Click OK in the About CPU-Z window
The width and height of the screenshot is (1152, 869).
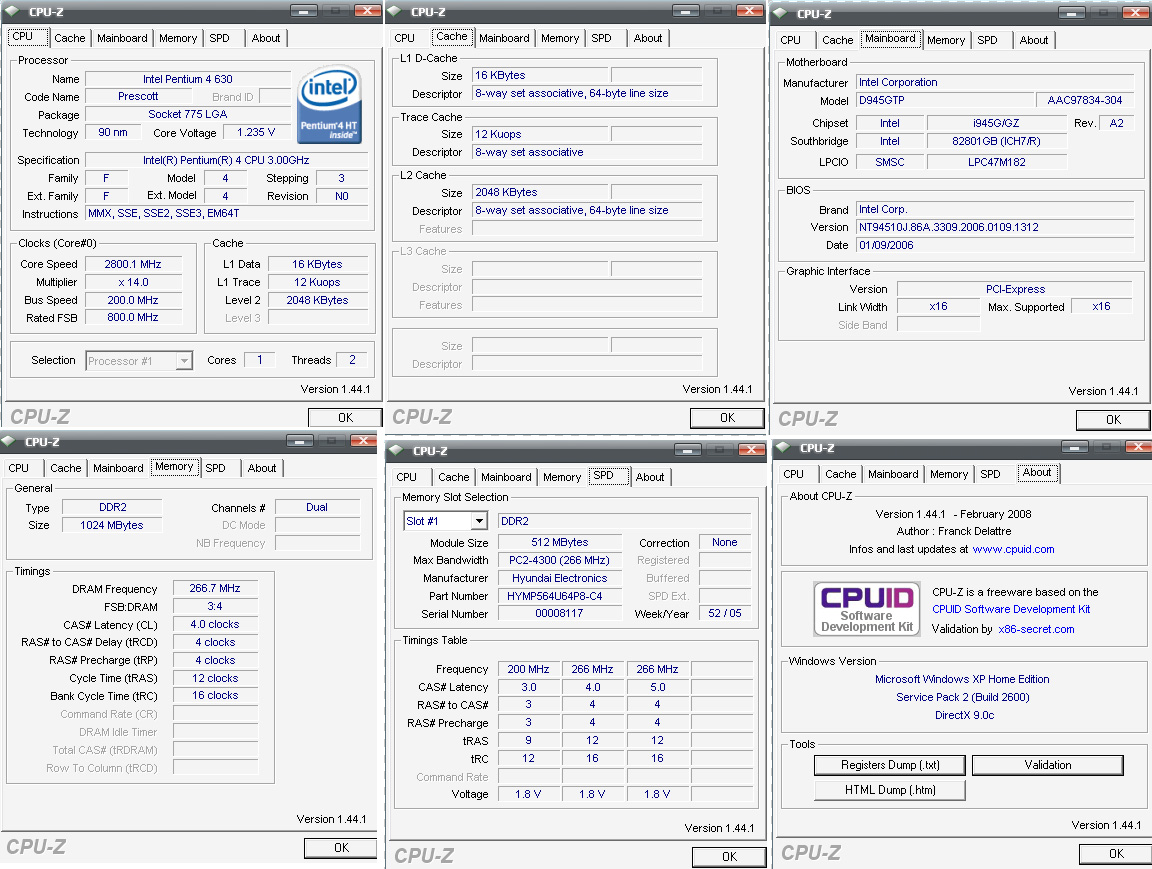[1115, 854]
